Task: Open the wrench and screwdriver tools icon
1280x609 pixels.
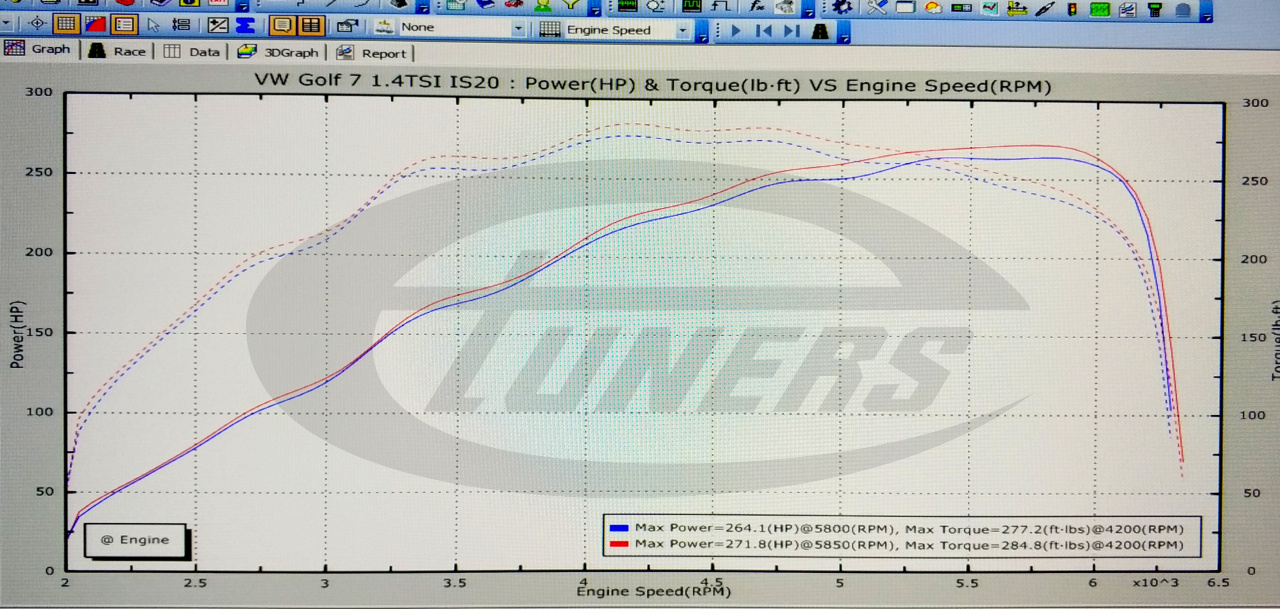Action: pos(877,8)
